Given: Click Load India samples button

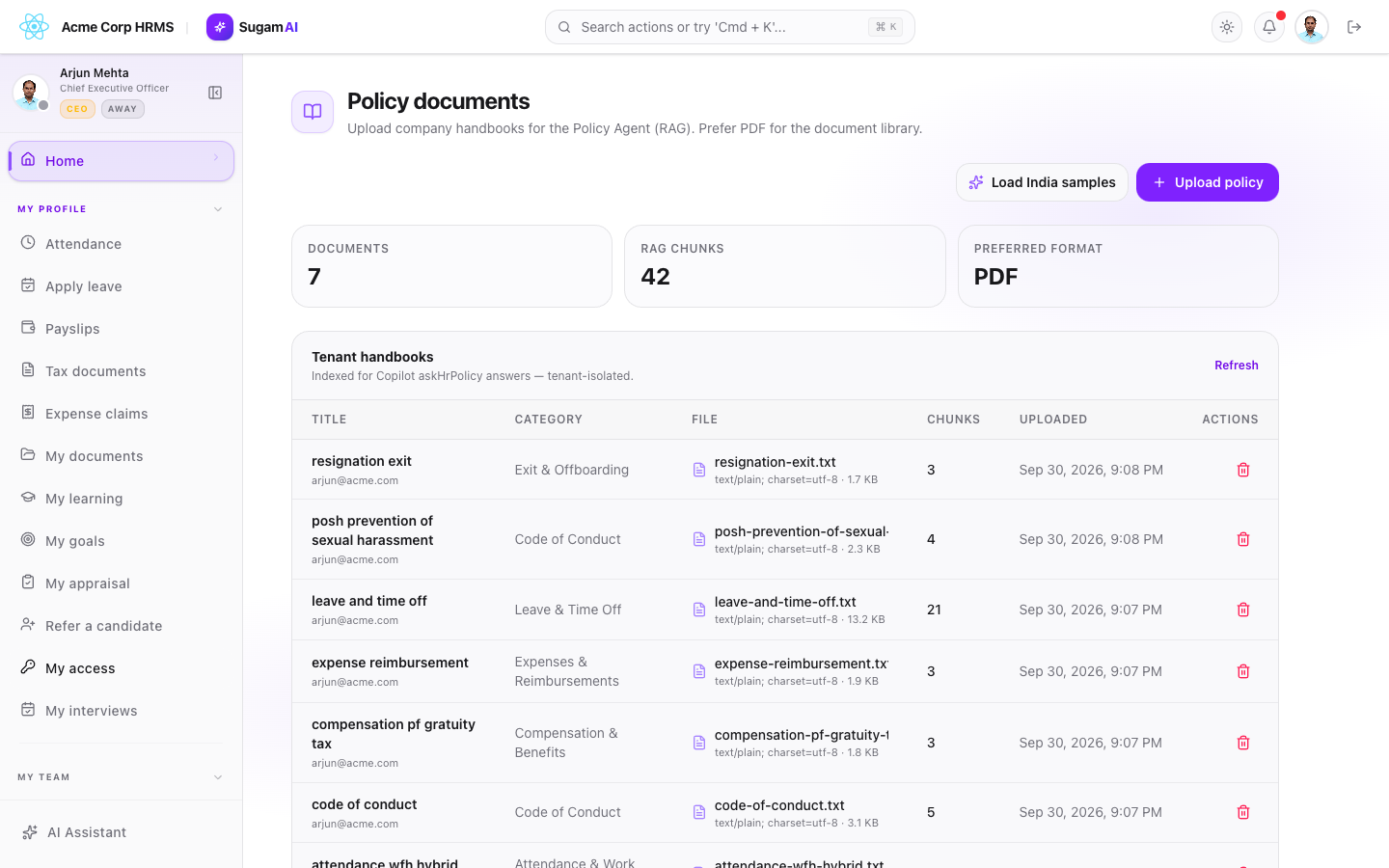Looking at the screenshot, I should (1042, 182).
